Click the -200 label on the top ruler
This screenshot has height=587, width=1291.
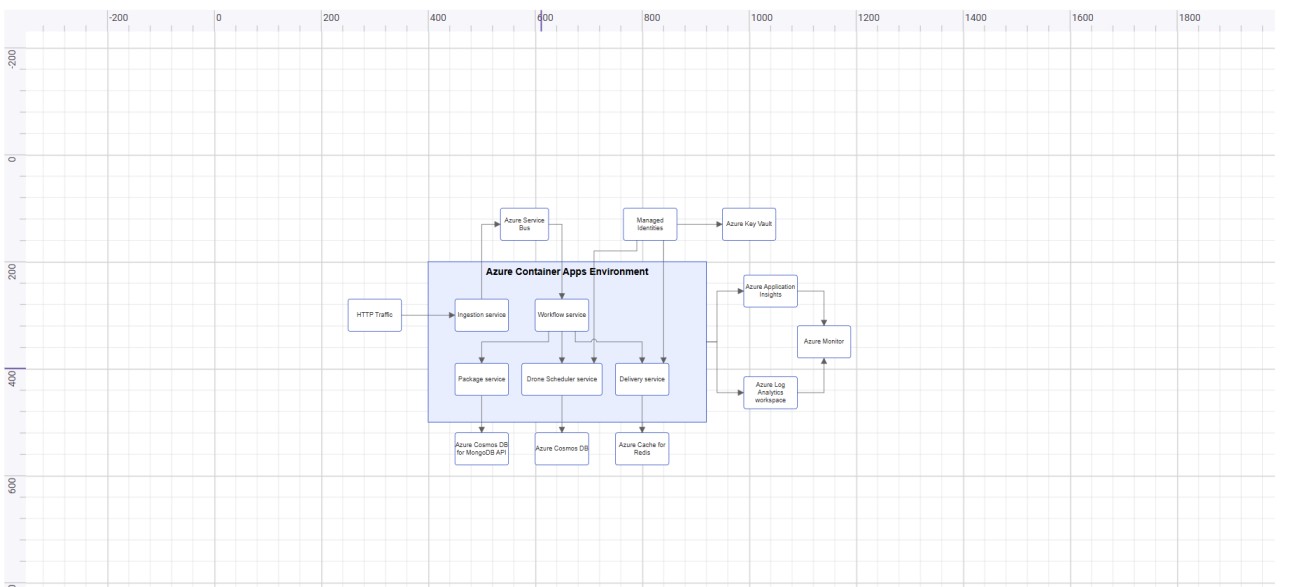(x=119, y=17)
